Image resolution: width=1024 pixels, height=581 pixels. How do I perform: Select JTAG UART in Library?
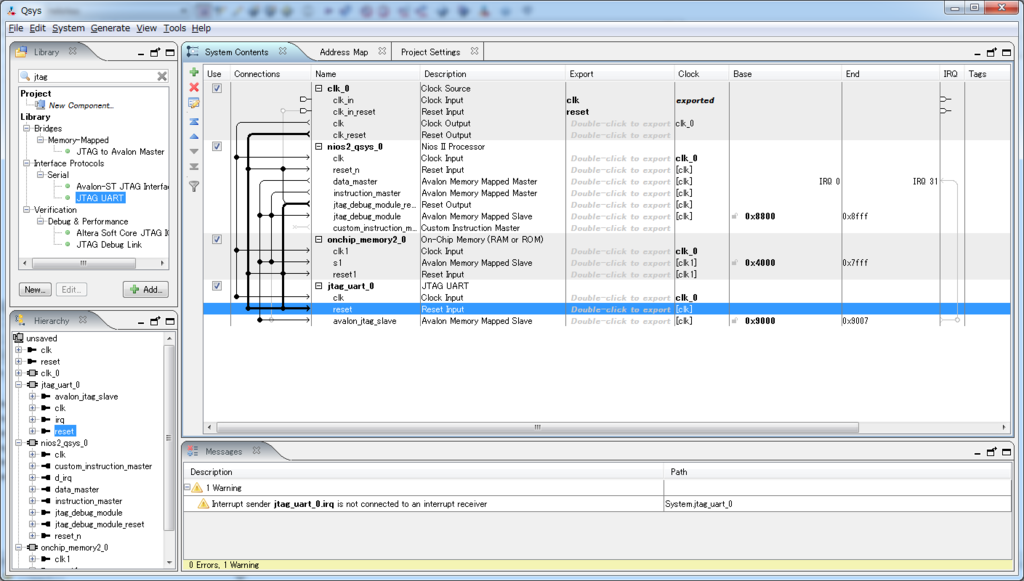(x=99, y=198)
